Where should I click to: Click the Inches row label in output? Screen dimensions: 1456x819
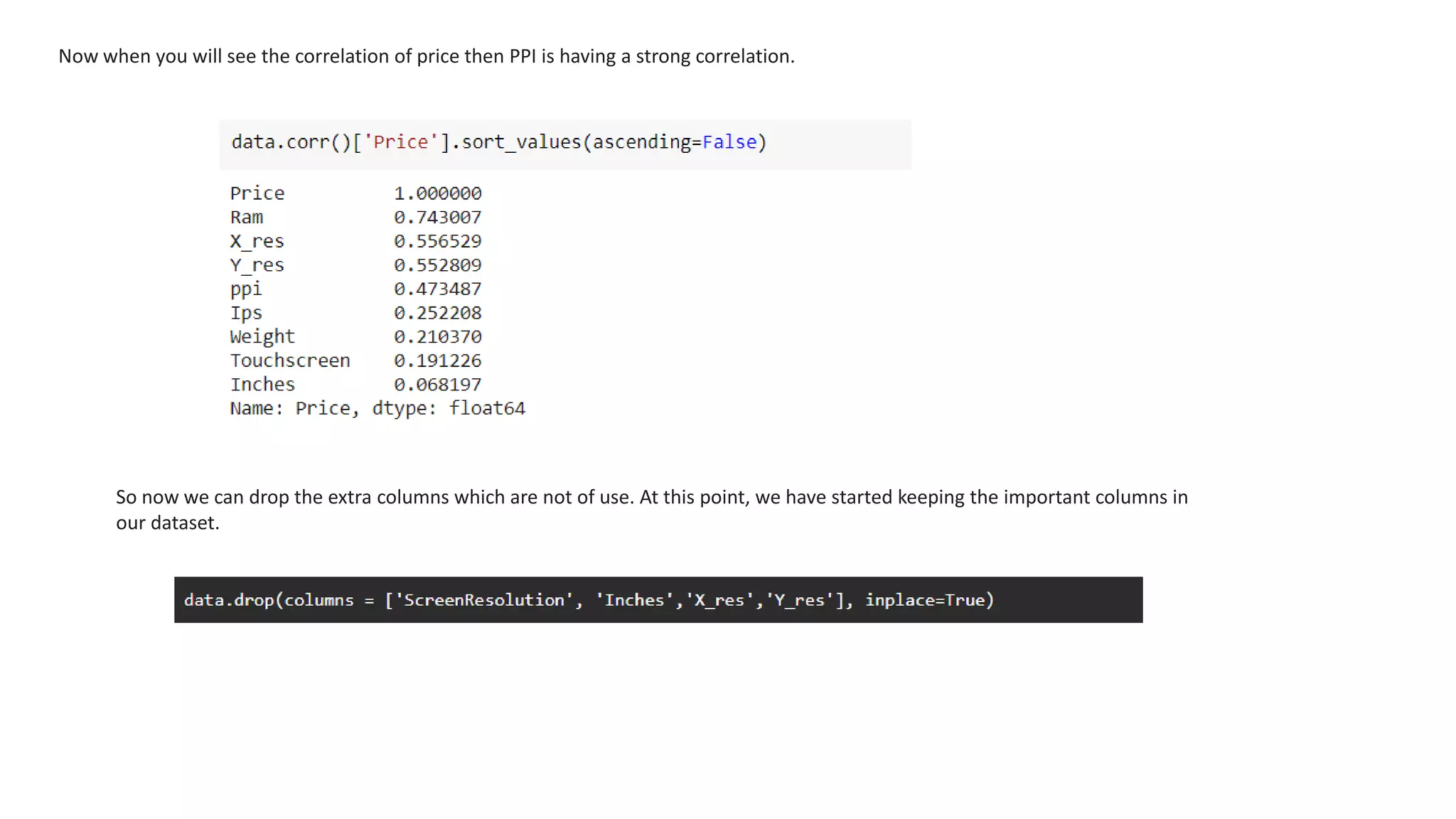[262, 385]
